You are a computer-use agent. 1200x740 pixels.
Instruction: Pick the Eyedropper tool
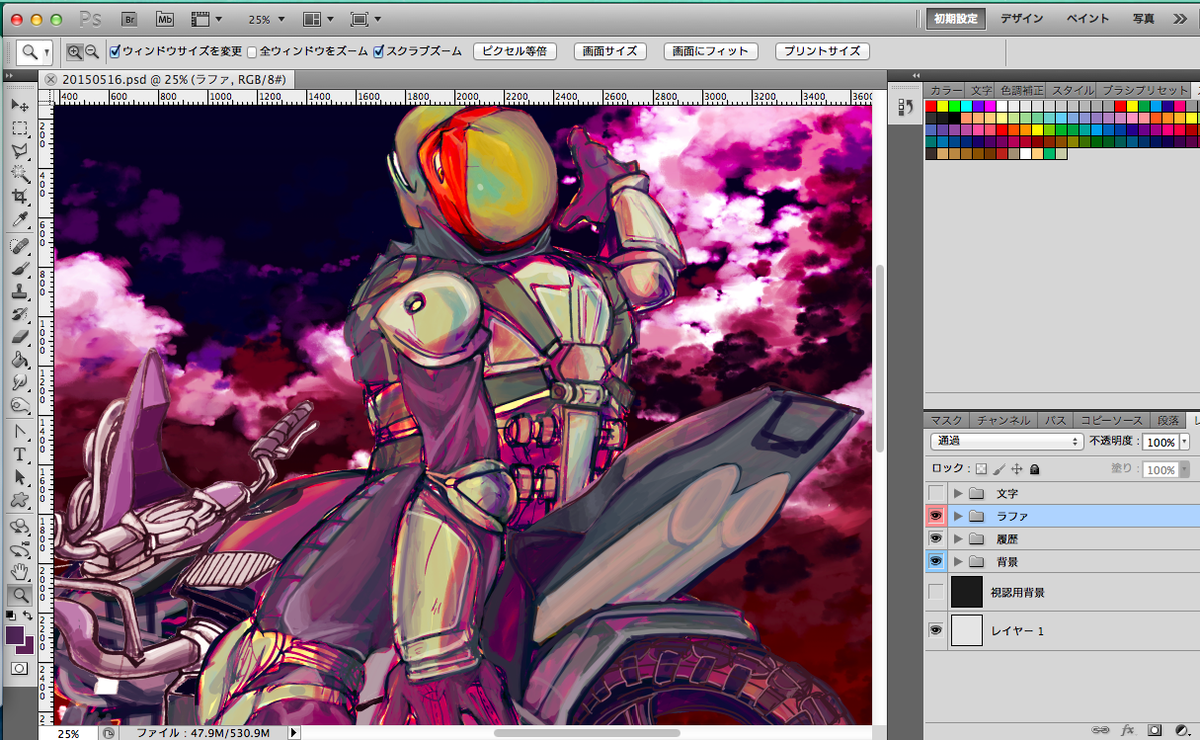point(19,220)
